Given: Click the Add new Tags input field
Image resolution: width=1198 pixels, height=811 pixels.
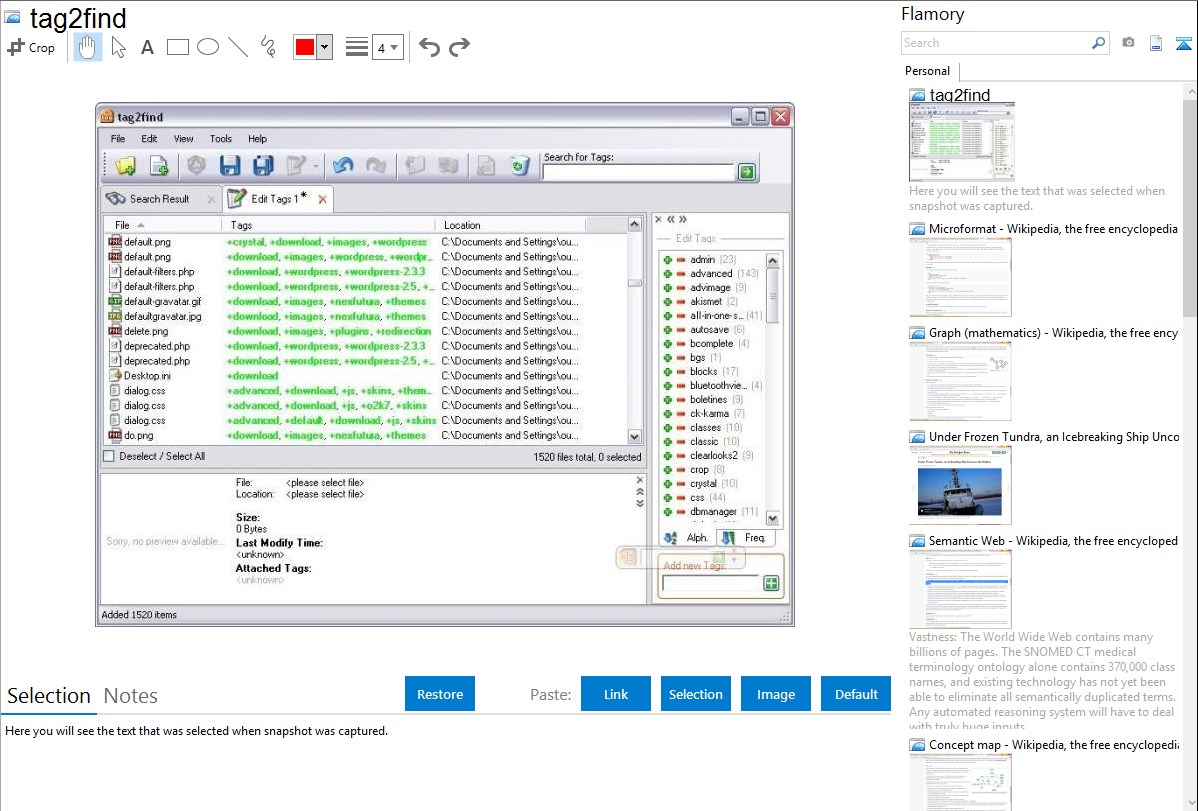Looking at the screenshot, I should (711, 584).
